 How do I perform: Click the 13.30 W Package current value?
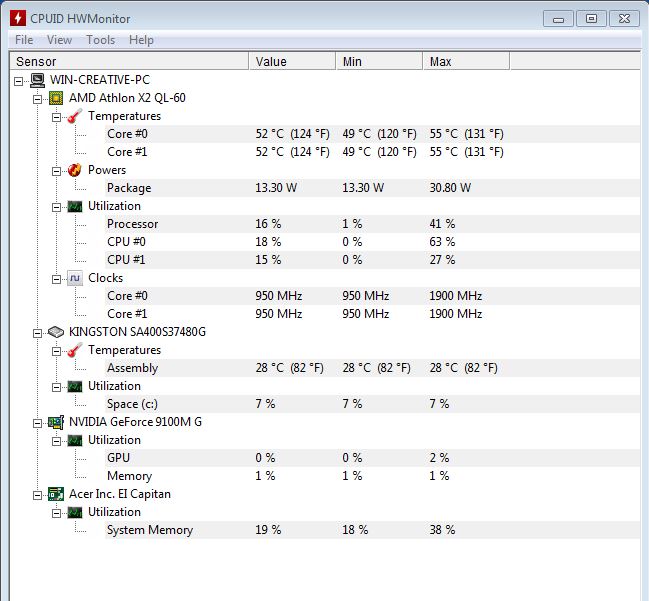tap(276, 188)
